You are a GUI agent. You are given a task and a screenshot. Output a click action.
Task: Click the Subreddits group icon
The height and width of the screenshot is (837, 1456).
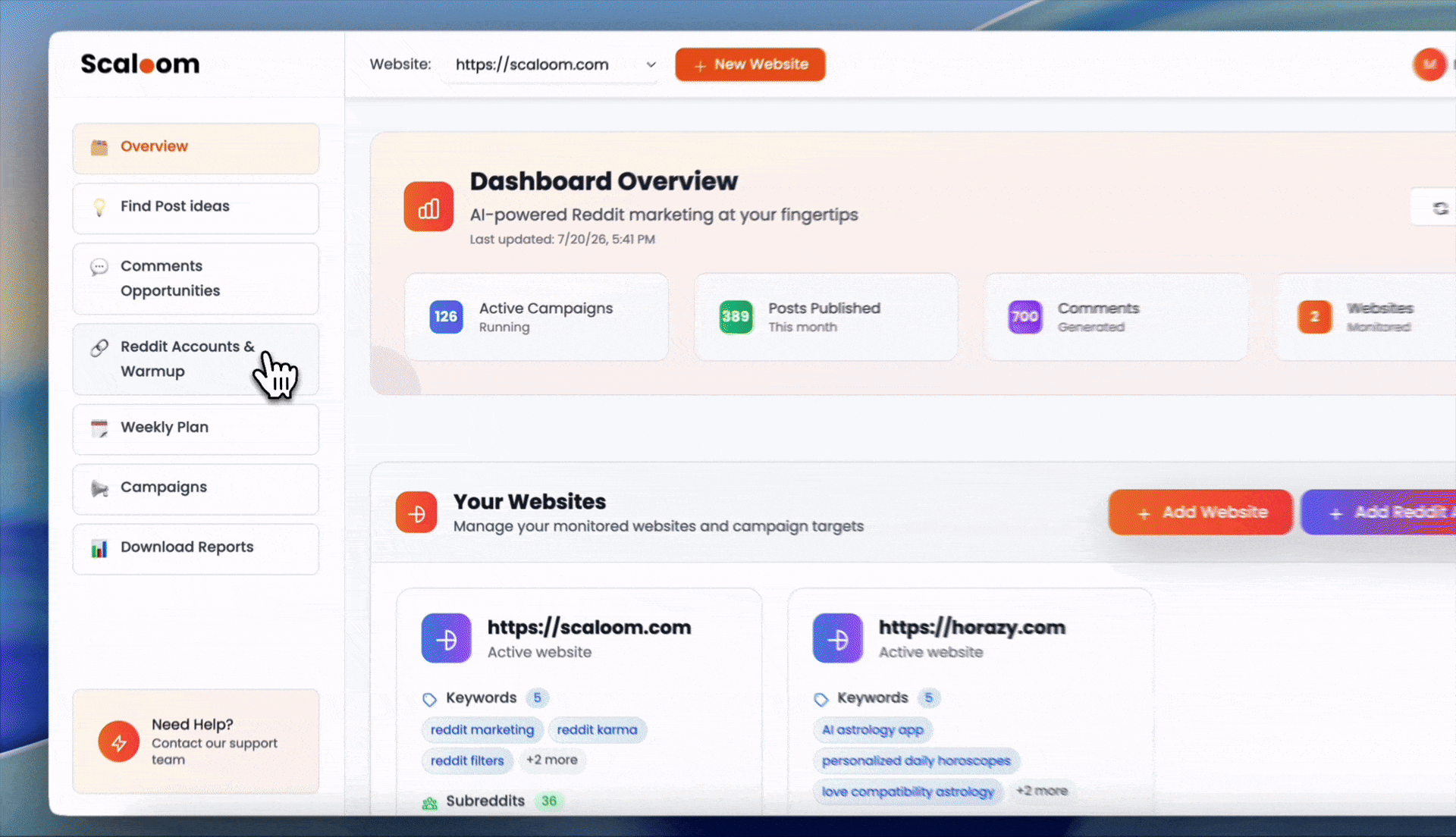point(430,802)
